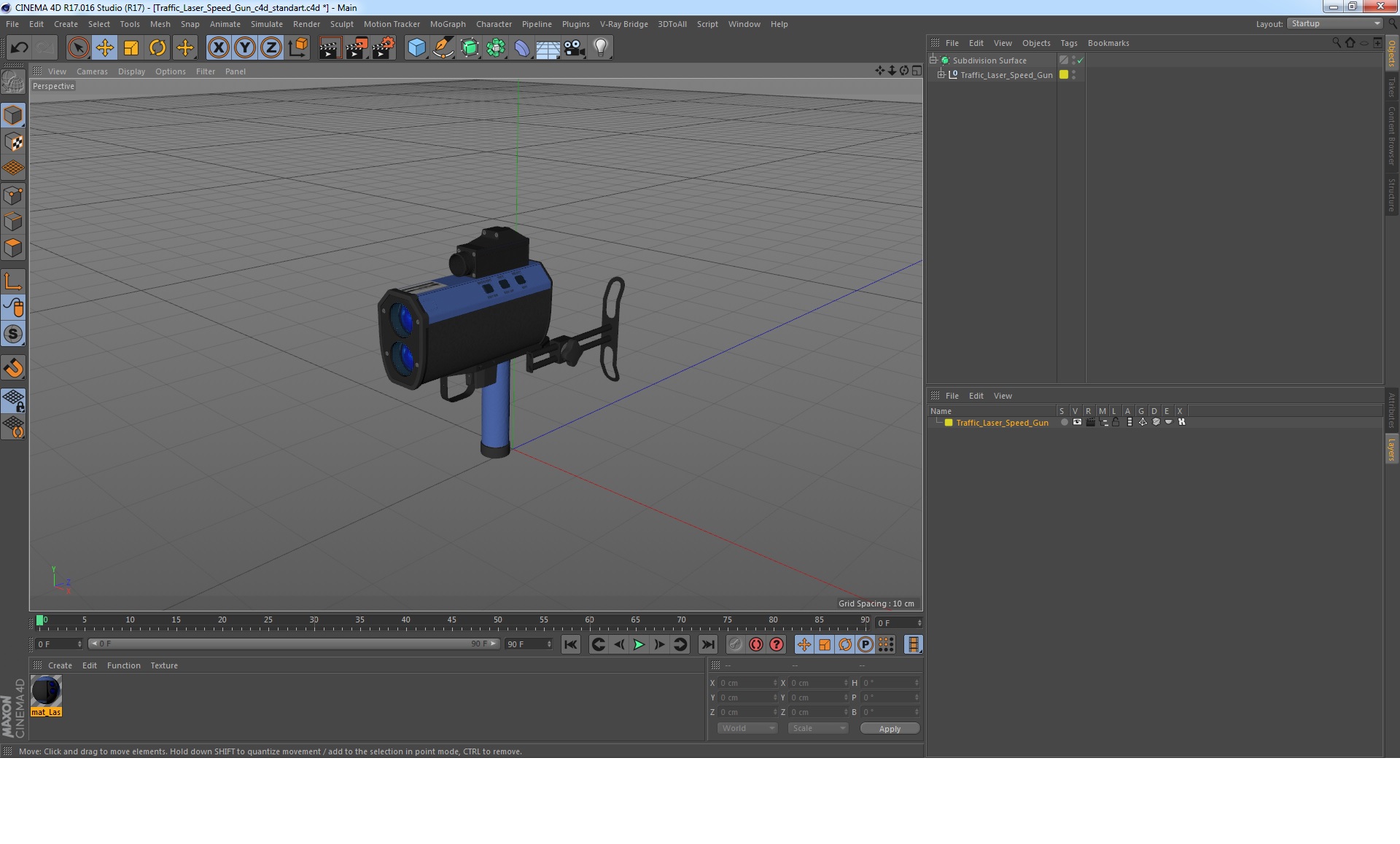1400x844 pixels.
Task: Click frame 45 on timeline ruler
Action: coord(451,621)
